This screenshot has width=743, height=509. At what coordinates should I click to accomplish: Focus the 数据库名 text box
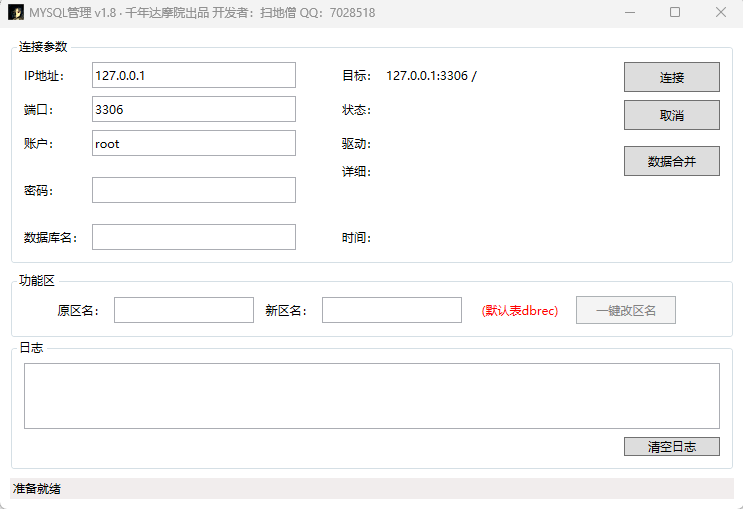(x=194, y=237)
